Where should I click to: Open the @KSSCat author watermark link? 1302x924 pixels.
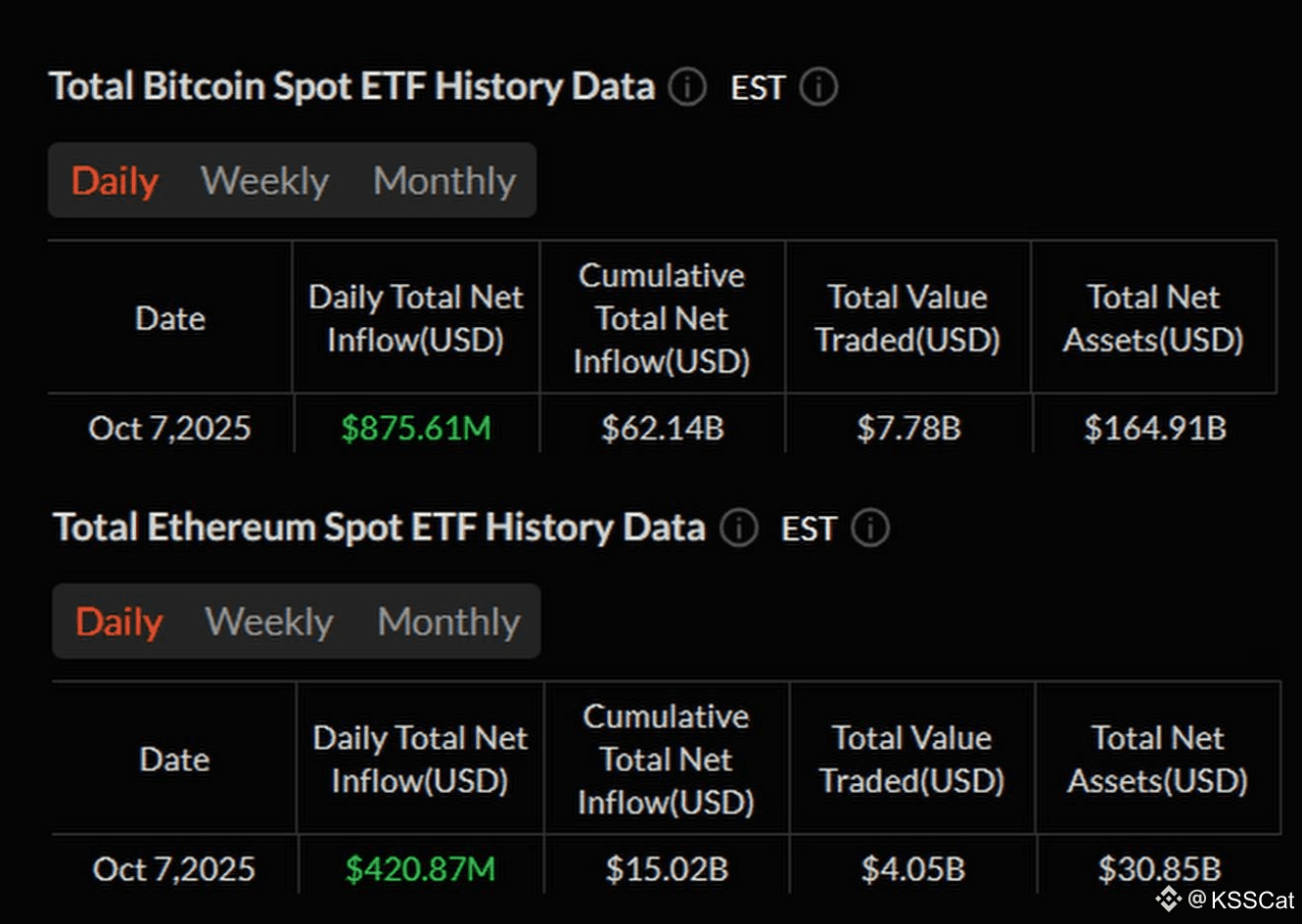coord(1240,900)
